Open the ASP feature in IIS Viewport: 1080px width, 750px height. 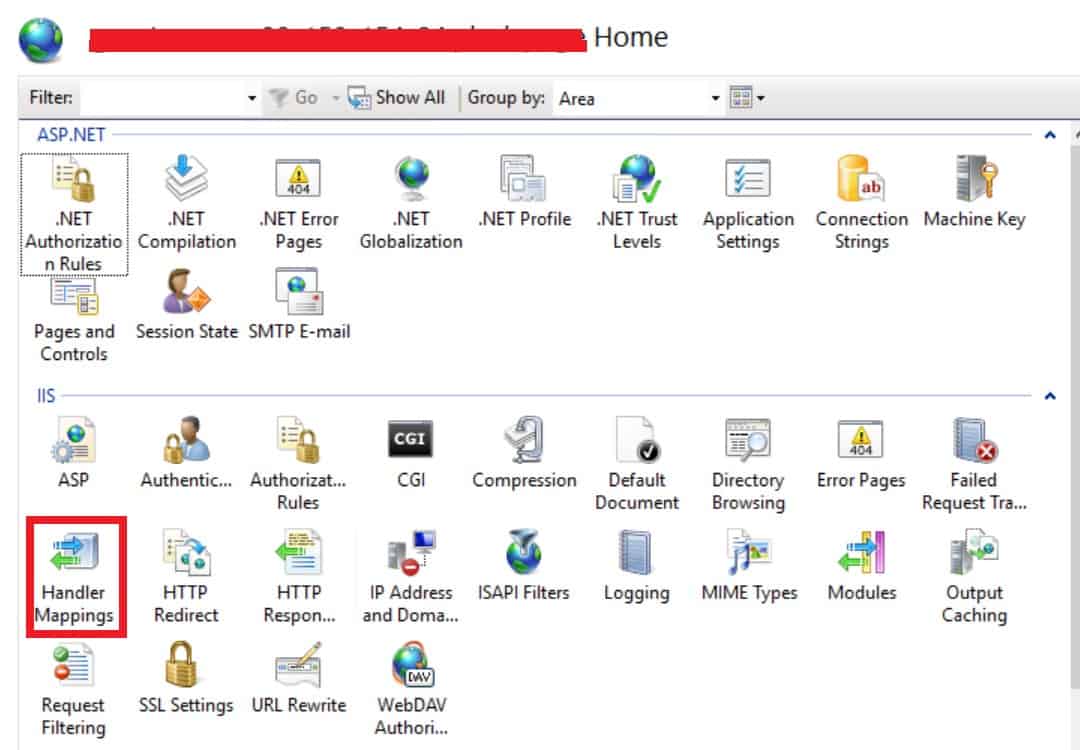74,452
